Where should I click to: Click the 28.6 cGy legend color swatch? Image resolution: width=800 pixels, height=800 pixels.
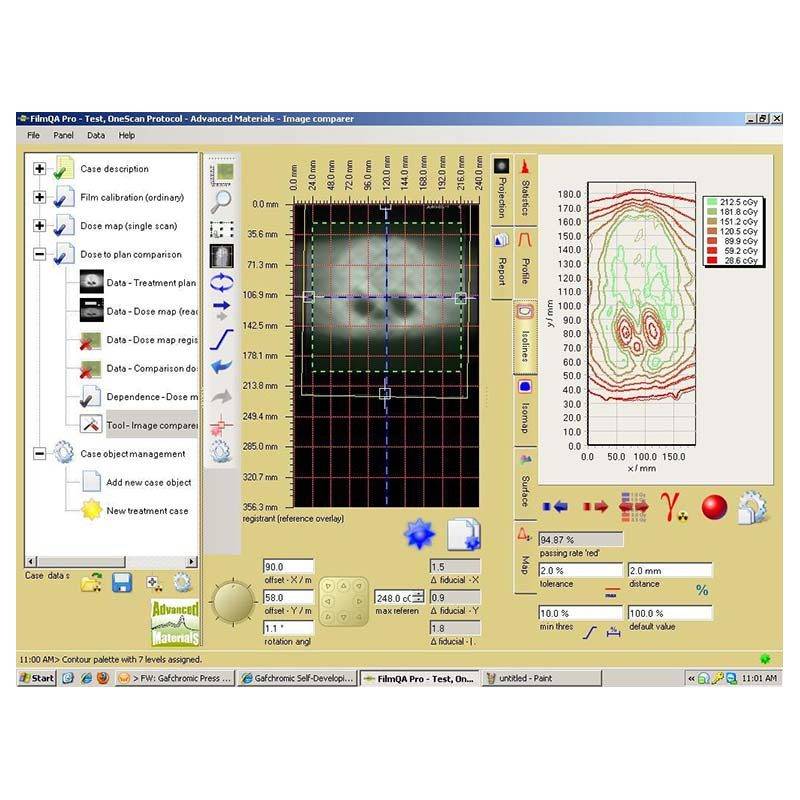click(x=712, y=260)
